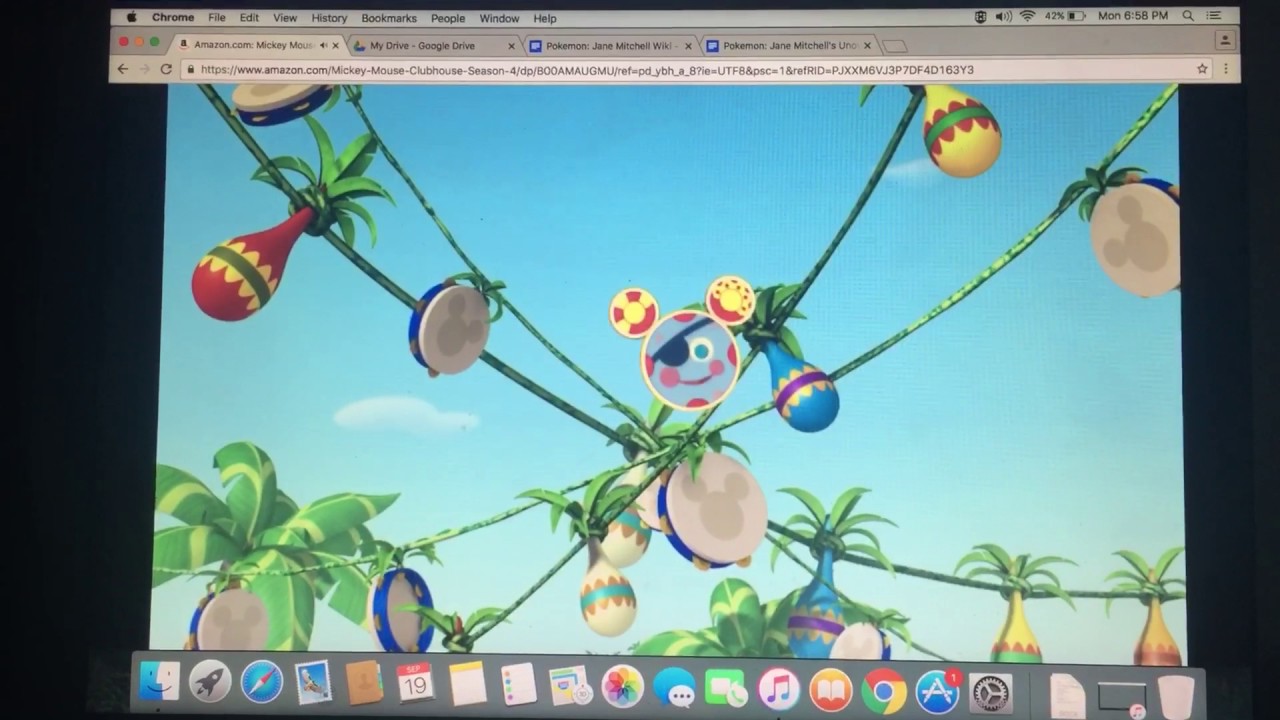Open iTunes music note icon in Dock
Viewport: 1280px width, 720px height.
(779, 690)
